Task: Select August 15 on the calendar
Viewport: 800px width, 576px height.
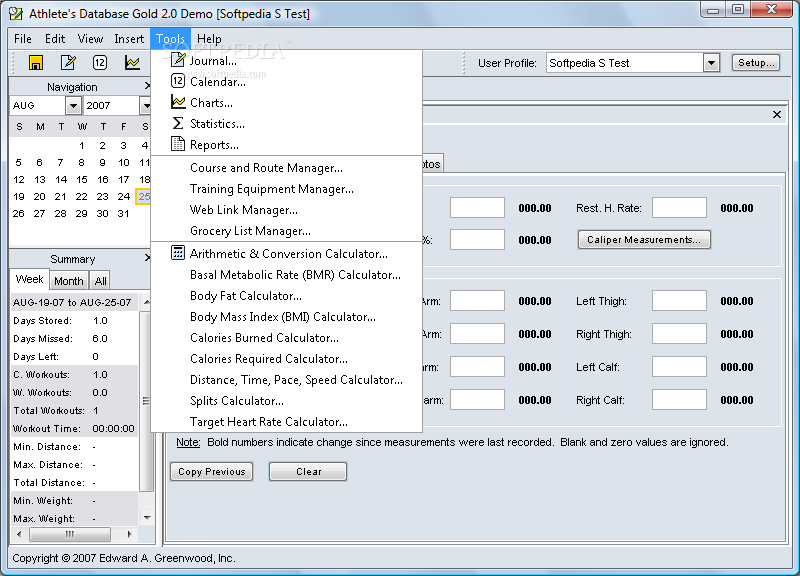Action: click(x=82, y=180)
